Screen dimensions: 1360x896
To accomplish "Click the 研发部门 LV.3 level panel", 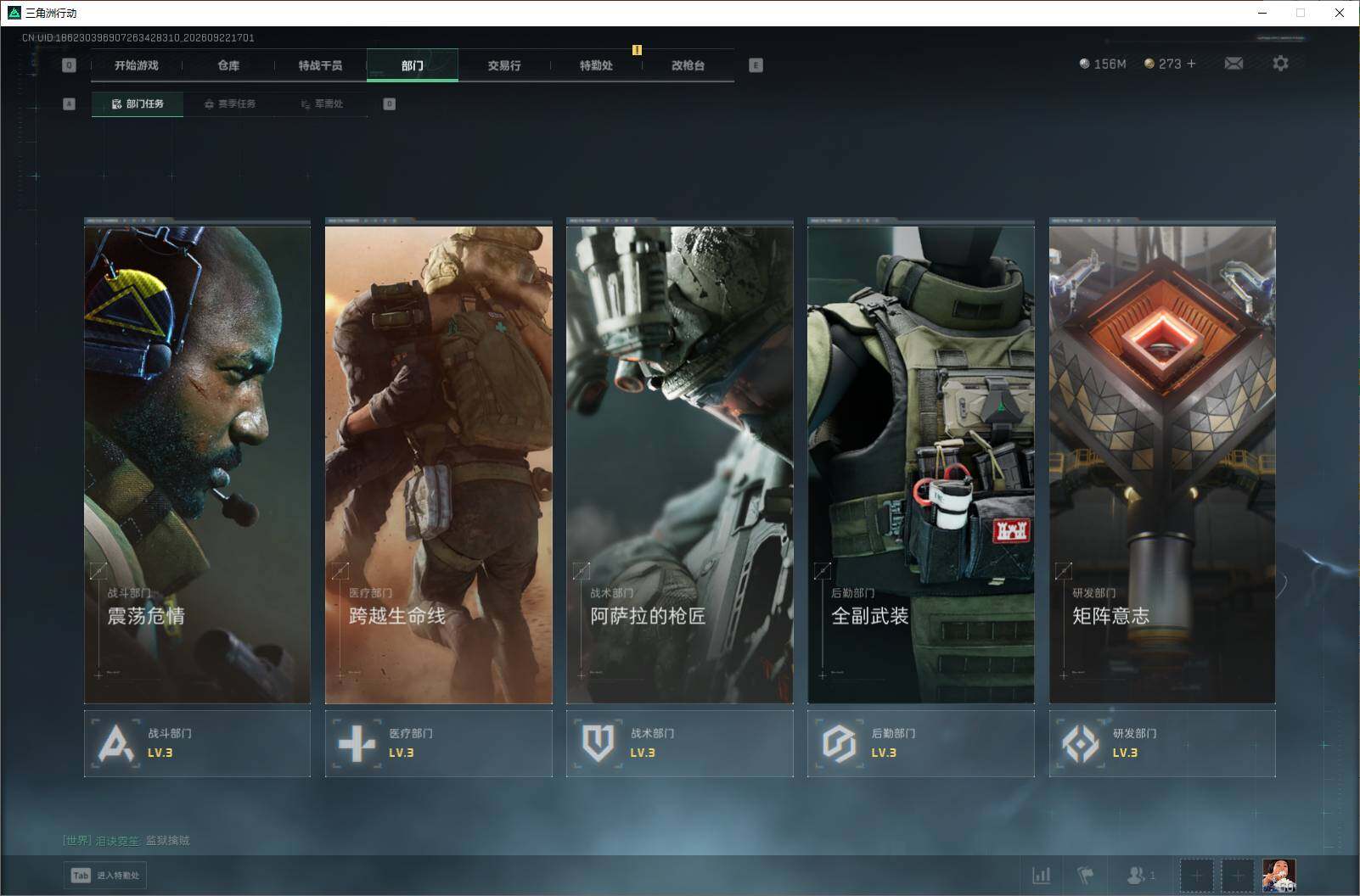I will tap(1162, 743).
